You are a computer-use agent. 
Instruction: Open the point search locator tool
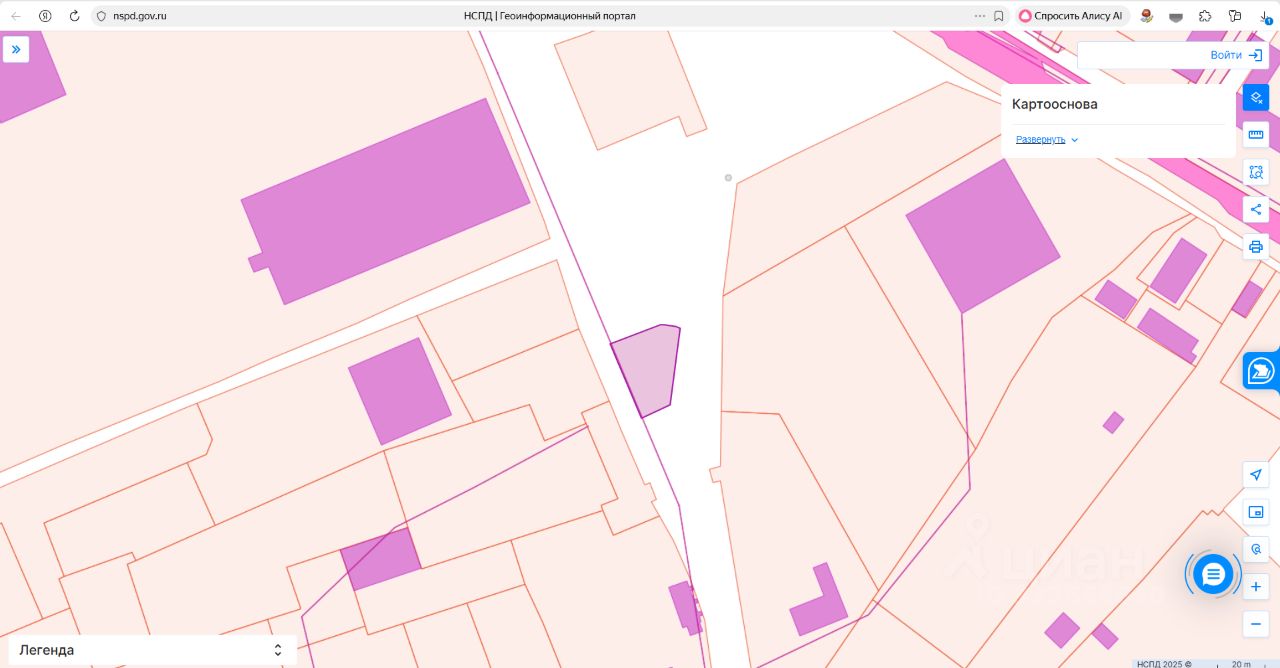(x=1256, y=549)
